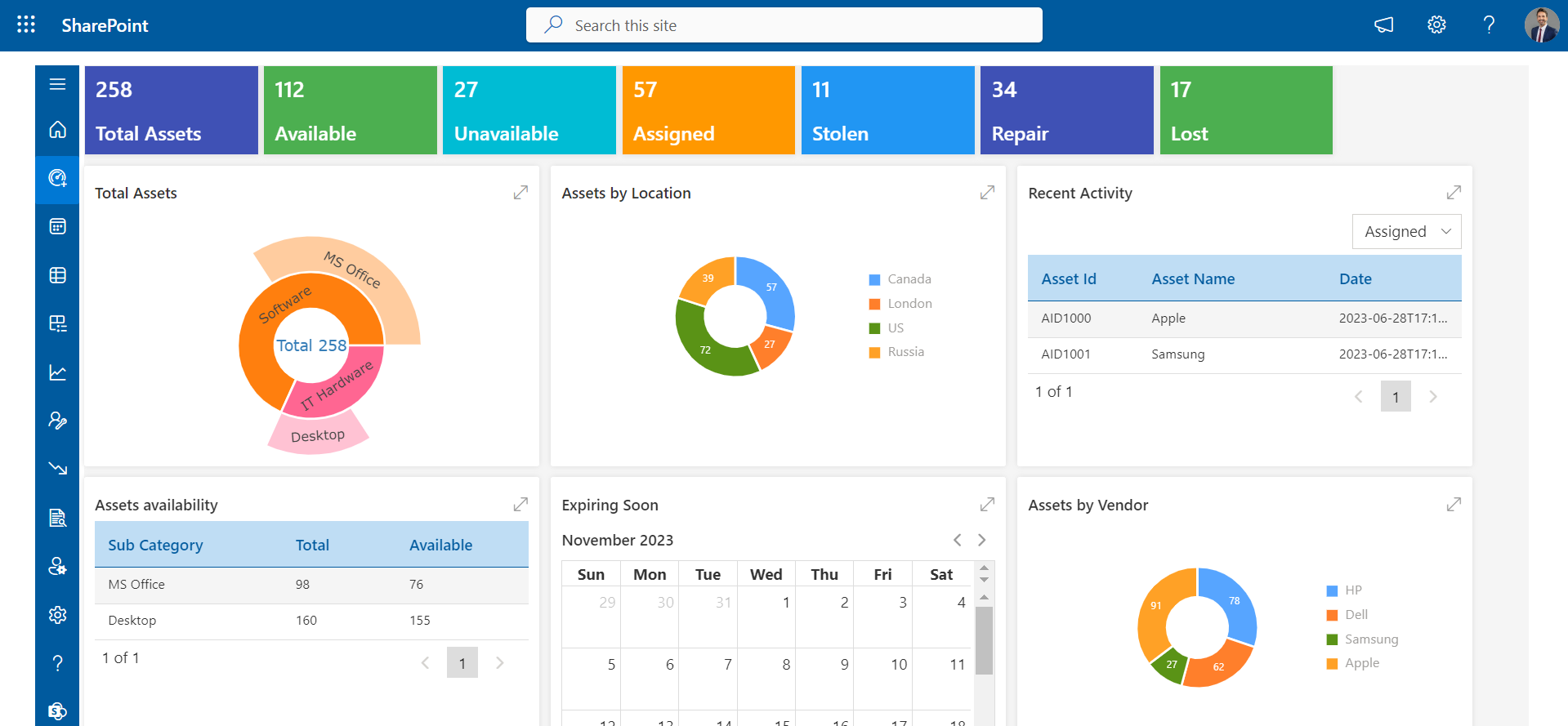Select the dashboard gauge sidebar icon
1568x726 pixels.
[x=57, y=178]
